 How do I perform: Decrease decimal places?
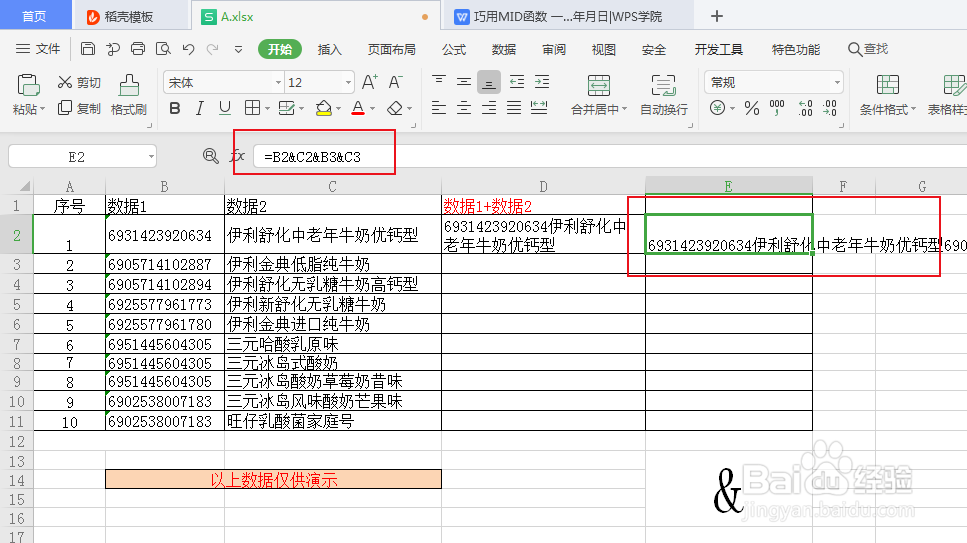click(830, 109)
